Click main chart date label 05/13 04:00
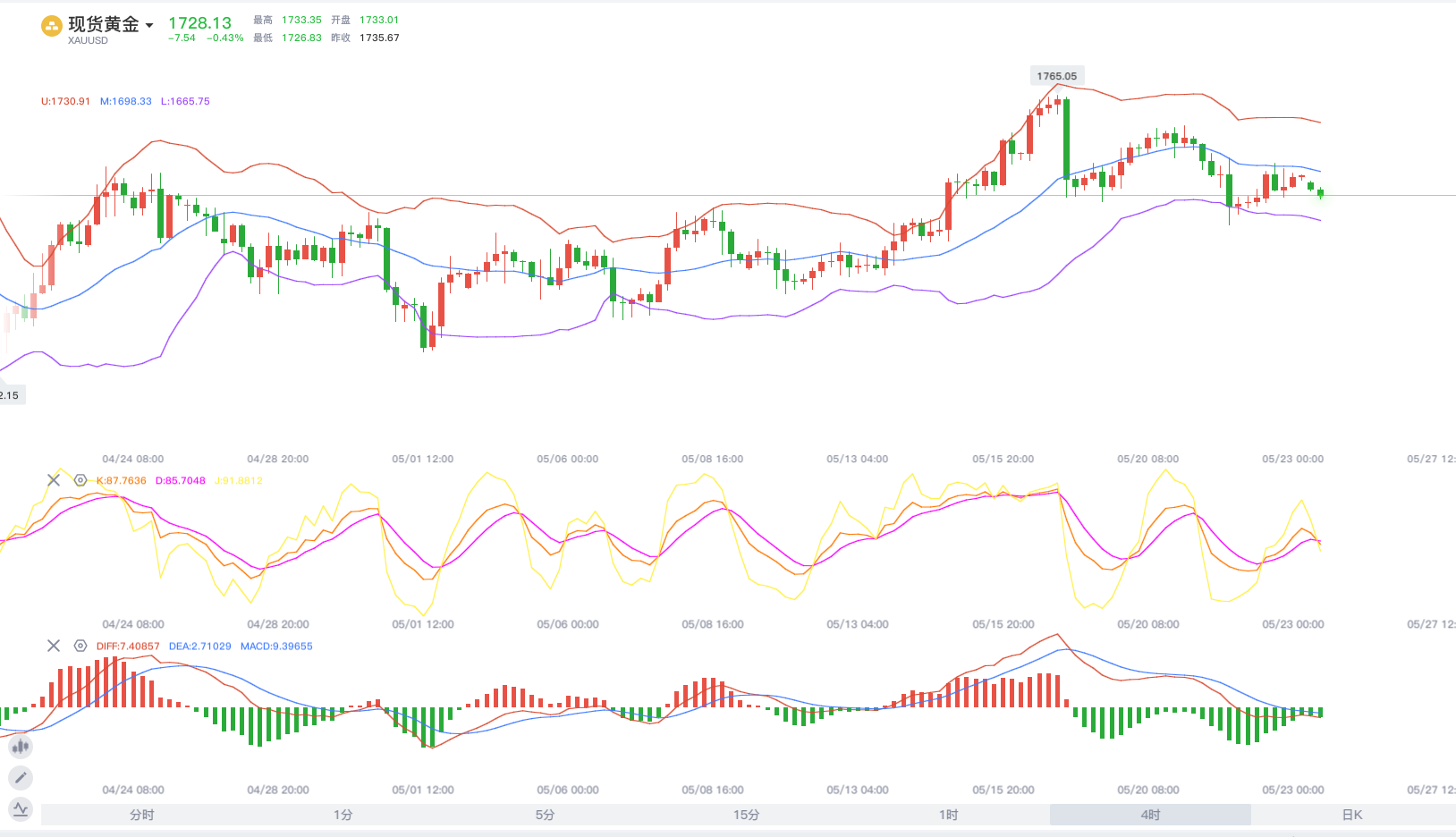 point(858,459)
